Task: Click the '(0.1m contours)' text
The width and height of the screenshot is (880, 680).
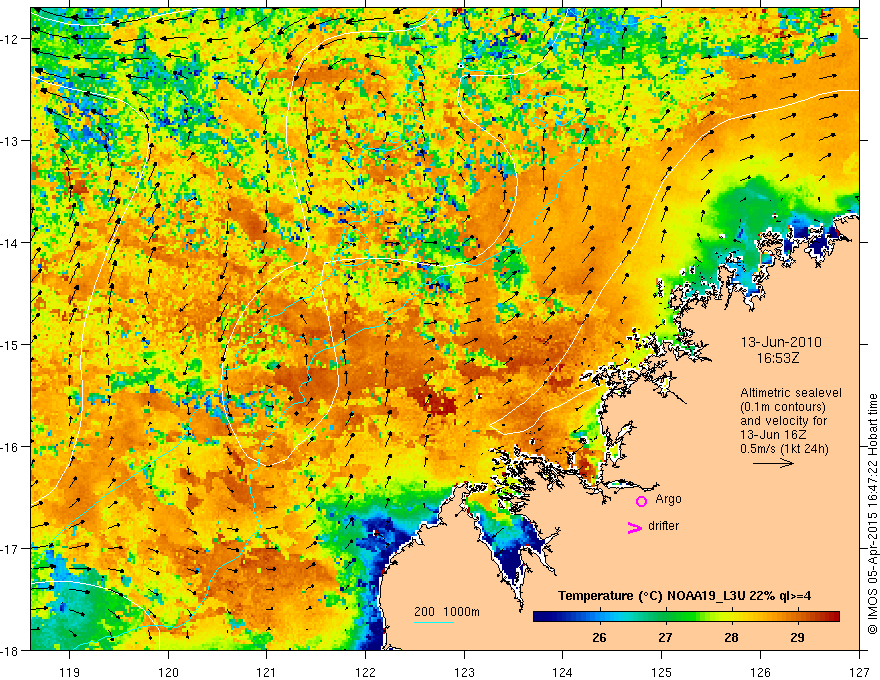Action: (783, 407)
